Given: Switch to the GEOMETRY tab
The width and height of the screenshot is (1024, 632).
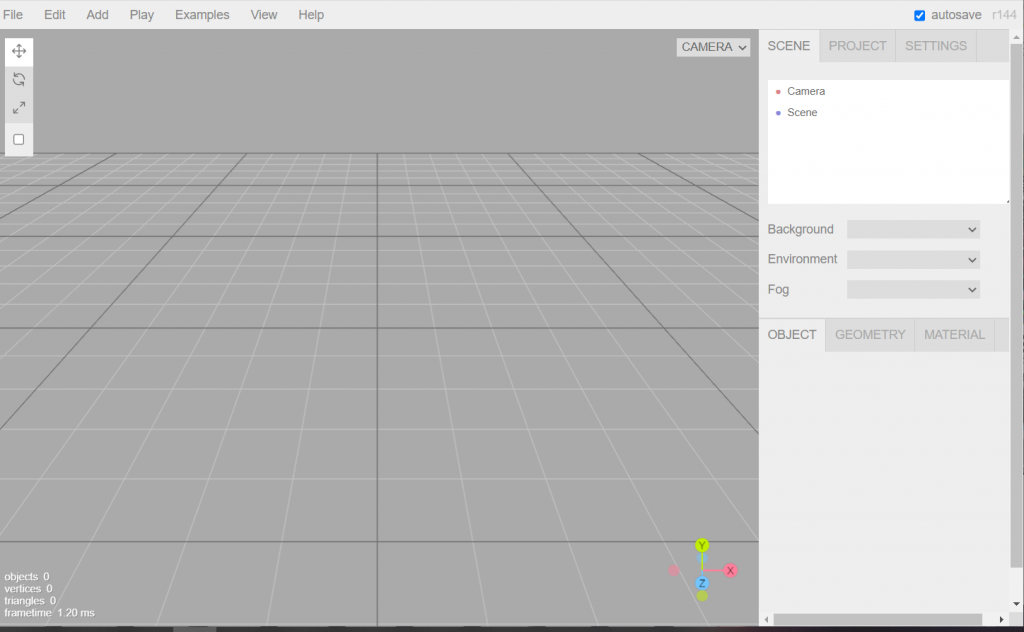Looking at the screenshot, I should tap(870, 335).
